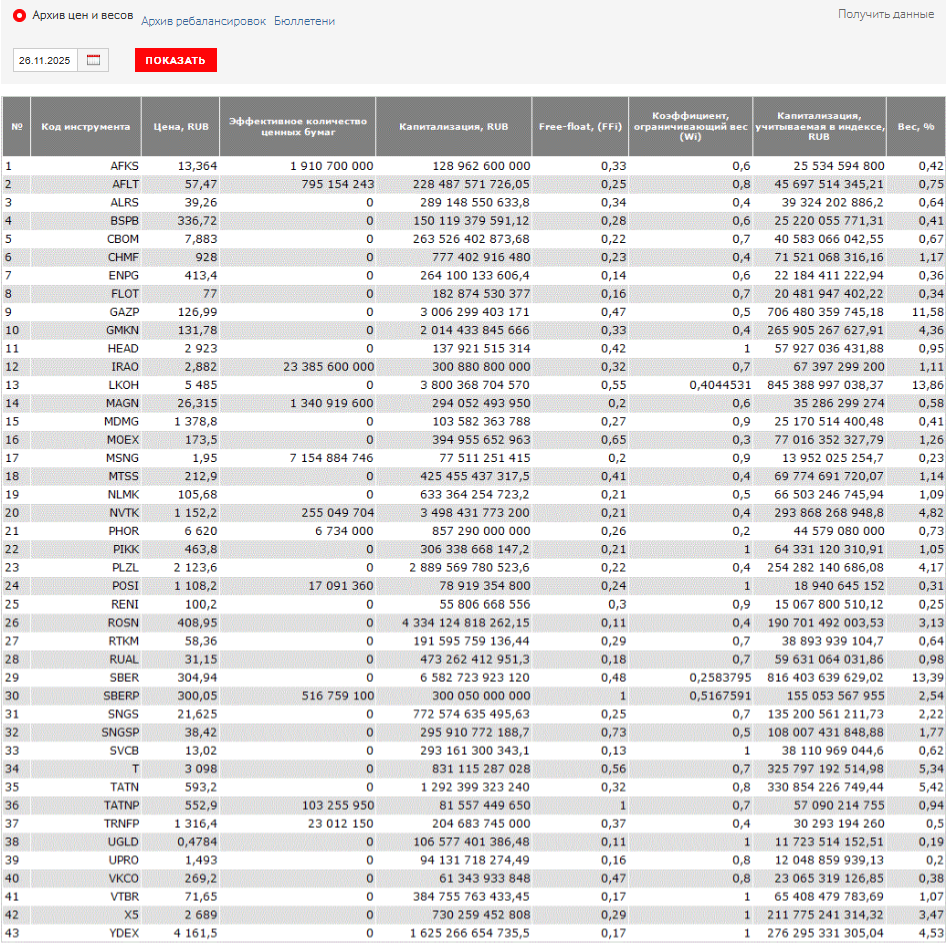Viewport: 946px width, 946px height.
Task: Open the calendar date picker icon
Action: point(94,60)
